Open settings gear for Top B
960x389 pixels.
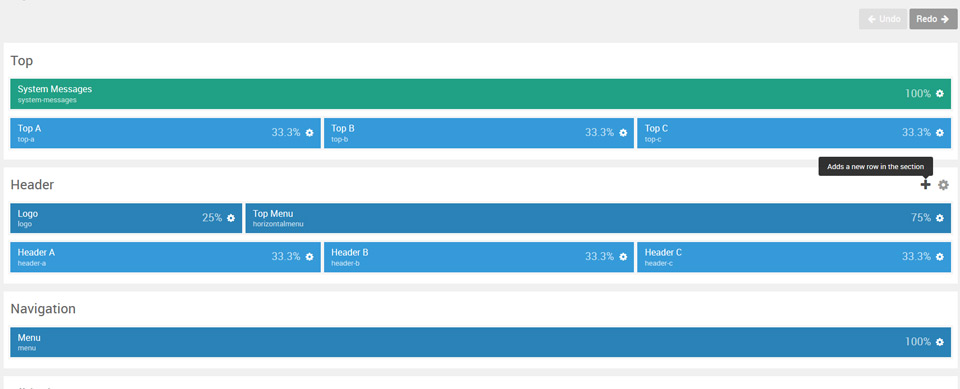click(x=623, y=133)
